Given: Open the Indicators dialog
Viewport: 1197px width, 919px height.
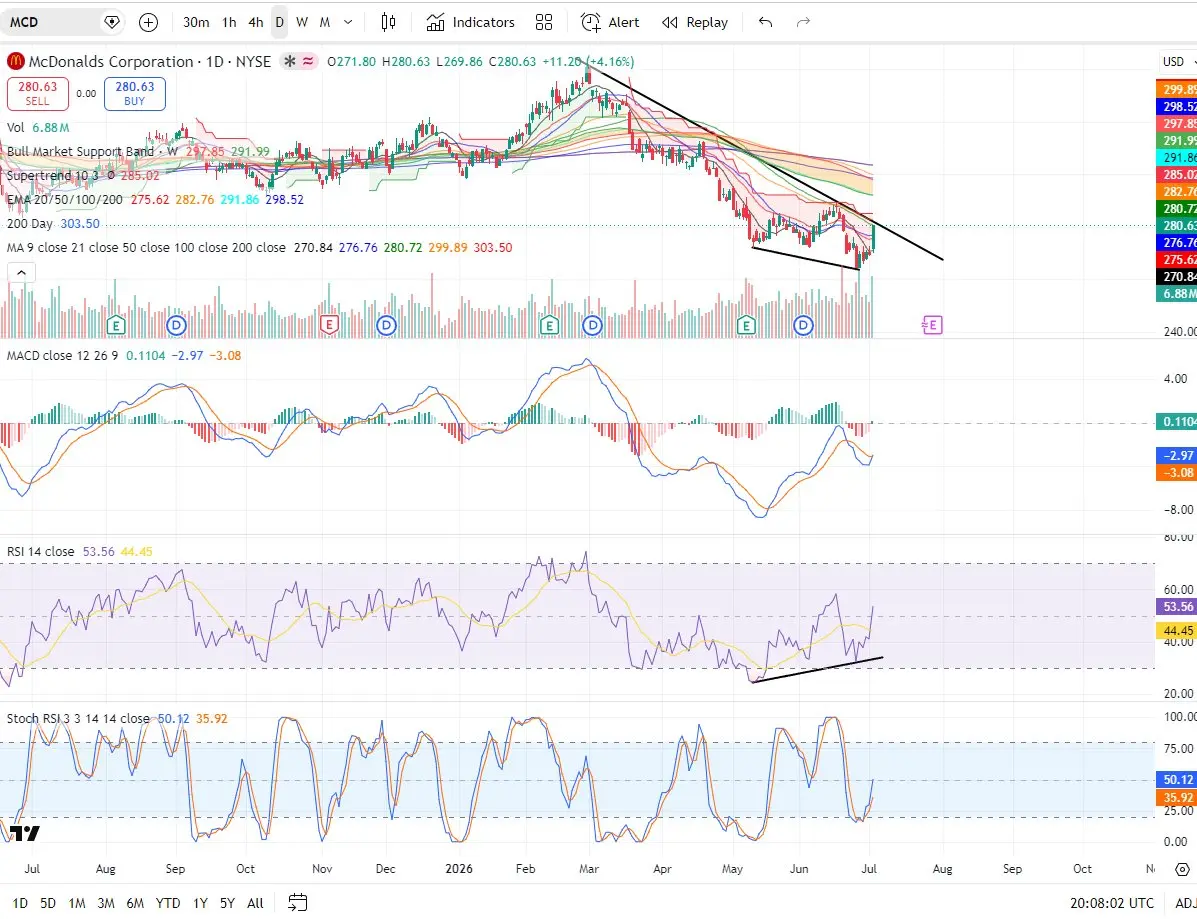Looking at the screenshot, I should click(470, 22).
